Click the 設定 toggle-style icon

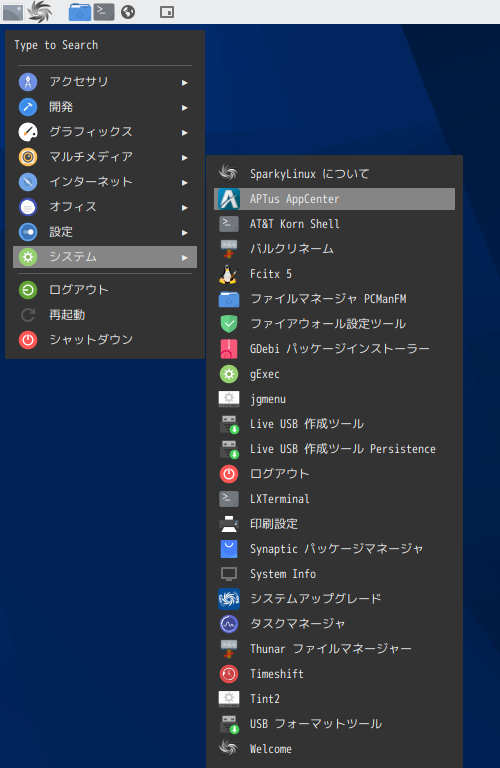click(x=28, y=232)
